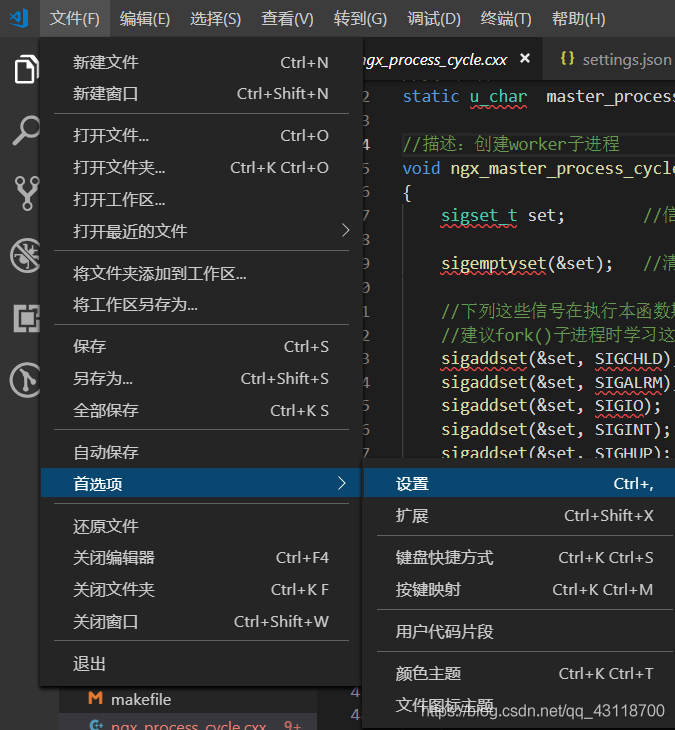
Task: Choose 将文件夹添加到工作区... entry
Action: (x=201, y=273)
